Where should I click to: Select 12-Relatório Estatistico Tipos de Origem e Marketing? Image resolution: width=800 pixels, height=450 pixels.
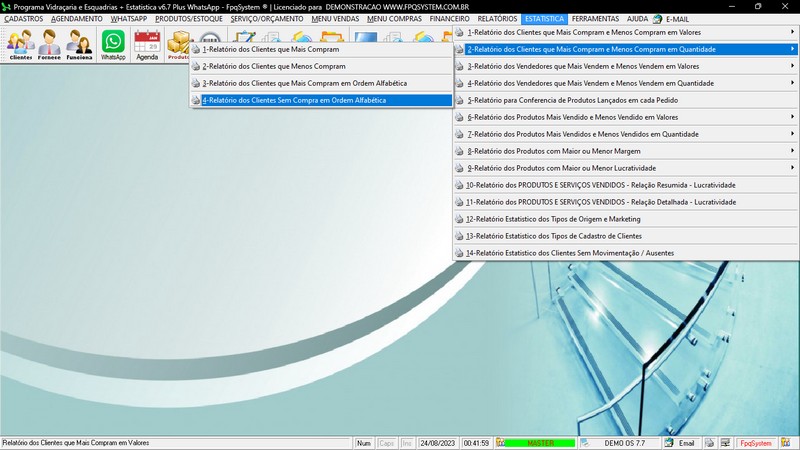626,219
